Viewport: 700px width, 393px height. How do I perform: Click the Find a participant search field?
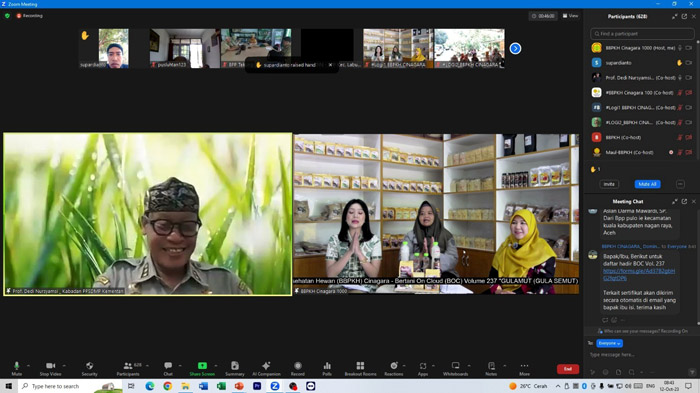[642, 33]
